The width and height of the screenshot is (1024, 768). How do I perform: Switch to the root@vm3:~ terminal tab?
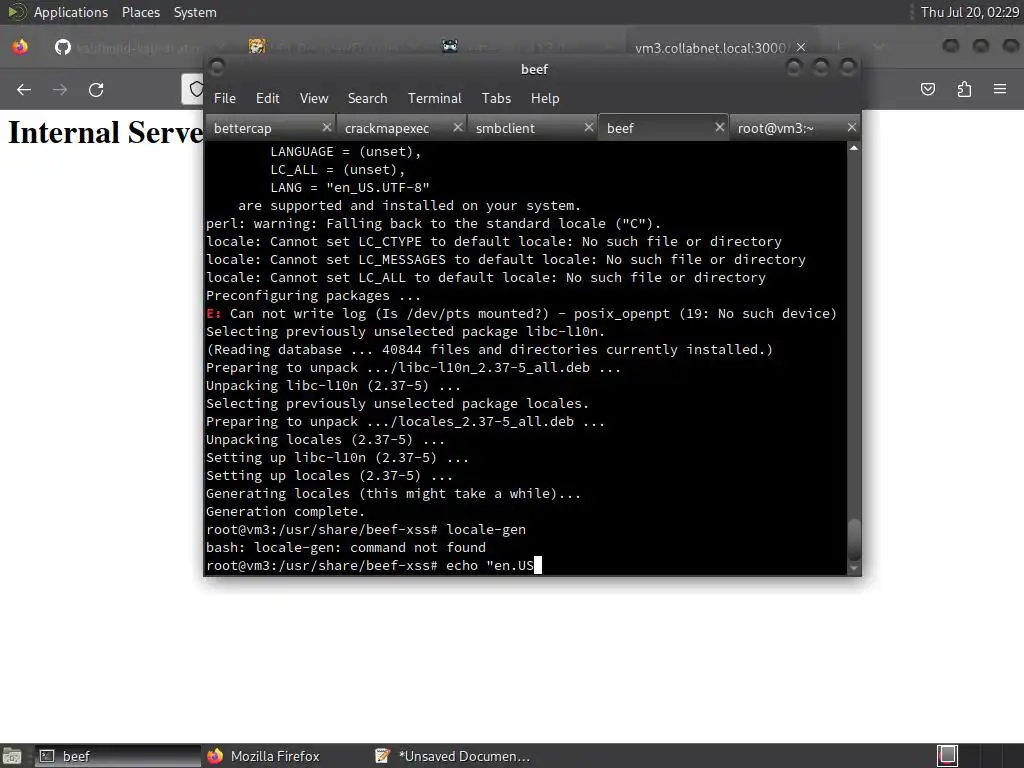794,128
